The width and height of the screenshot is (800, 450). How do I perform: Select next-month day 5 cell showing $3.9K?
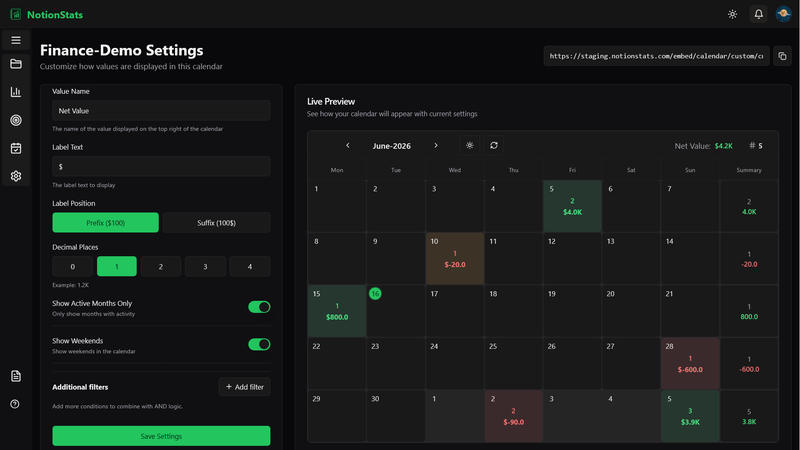[690, 416]
